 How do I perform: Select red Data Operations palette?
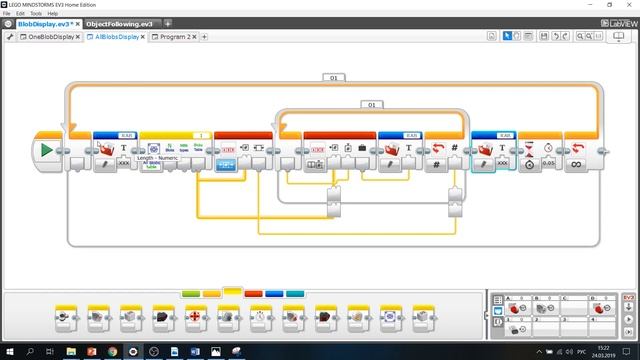pos(253,293)
